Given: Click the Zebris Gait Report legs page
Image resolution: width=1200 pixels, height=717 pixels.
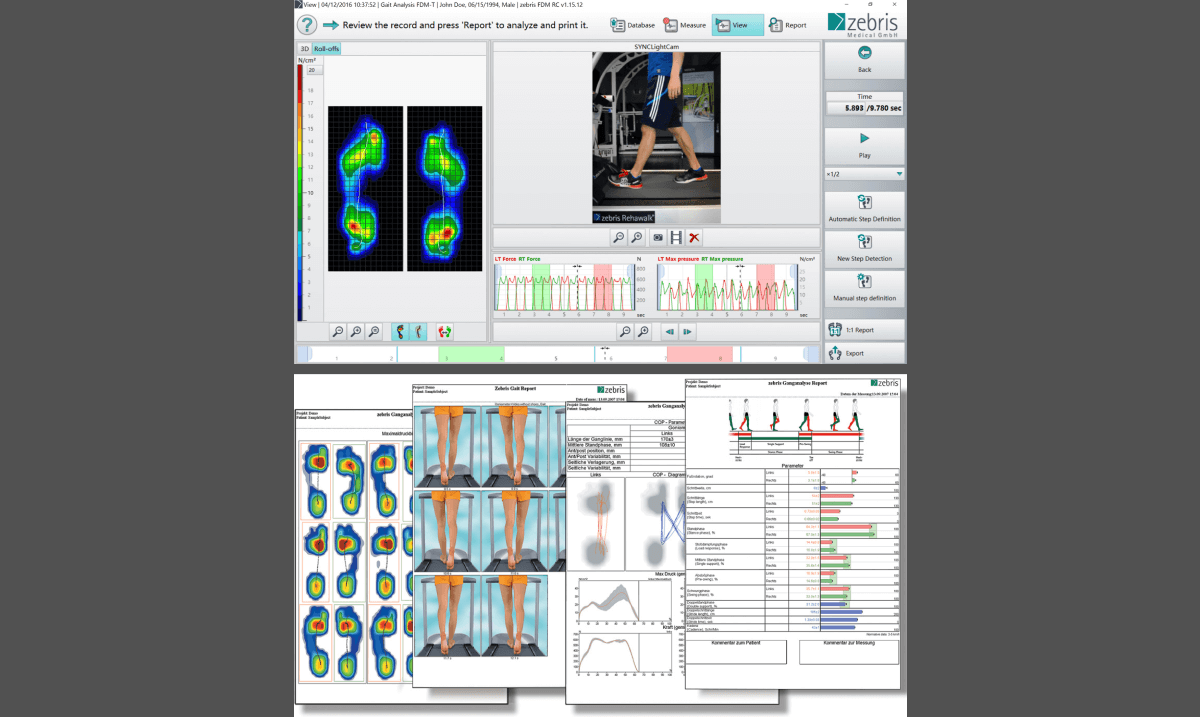Looking at the screenshot, I should click(488, 535).
